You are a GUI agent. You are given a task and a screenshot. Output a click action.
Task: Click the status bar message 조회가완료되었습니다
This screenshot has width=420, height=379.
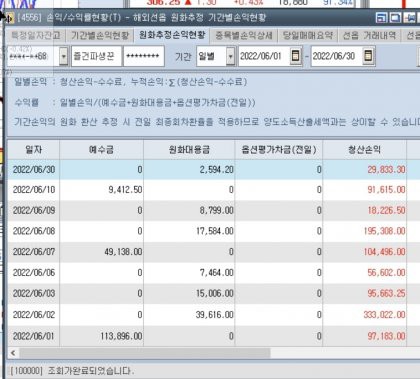[x=91, y=371]
